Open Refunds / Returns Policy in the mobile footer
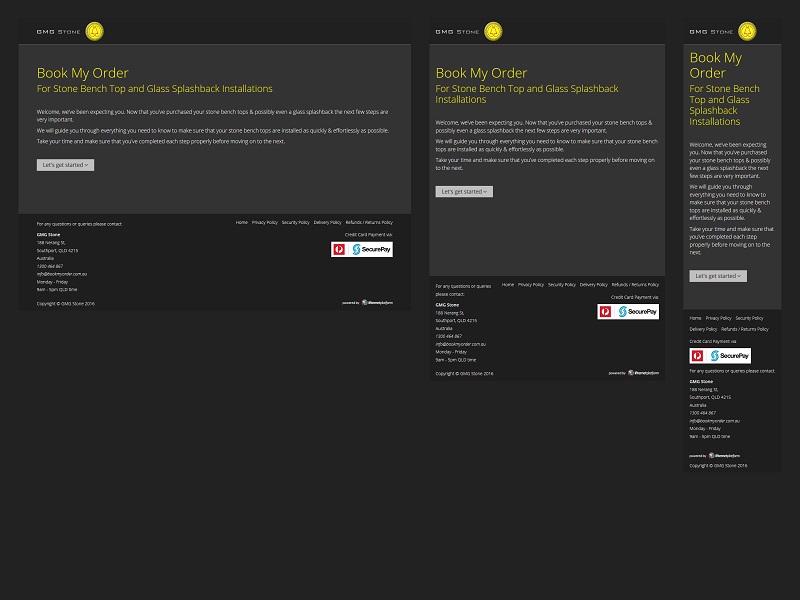The width and height of the screenshot is (800, 600). (x=745, y=329)
